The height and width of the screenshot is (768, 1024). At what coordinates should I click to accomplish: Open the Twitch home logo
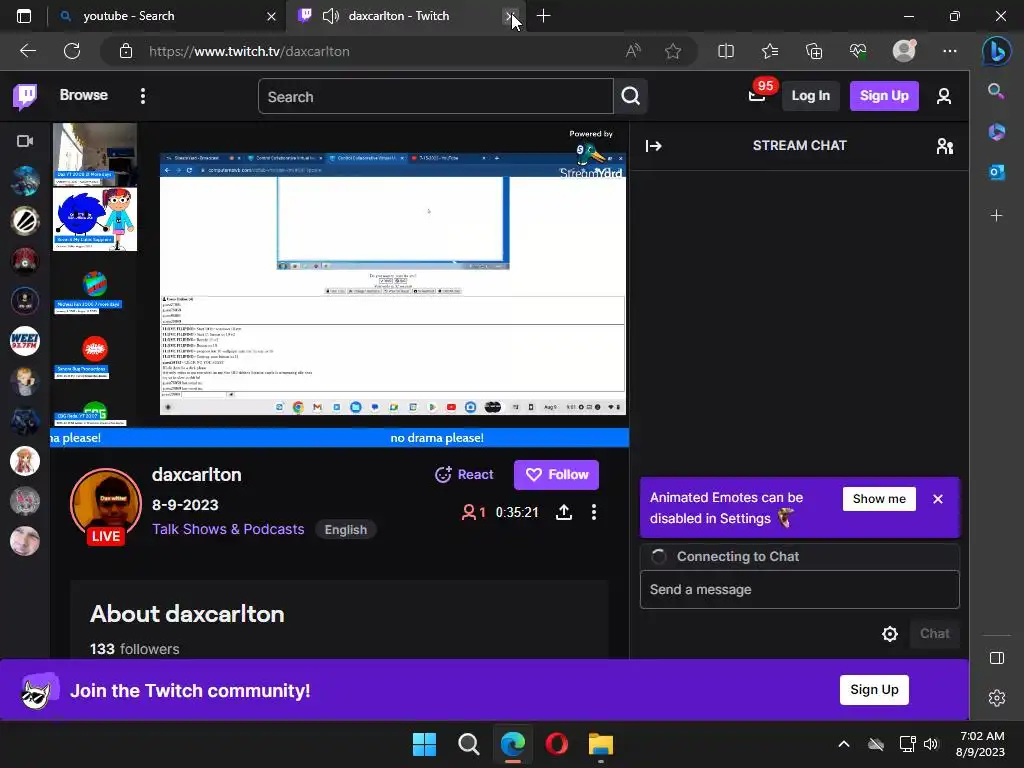pos(25,96)
